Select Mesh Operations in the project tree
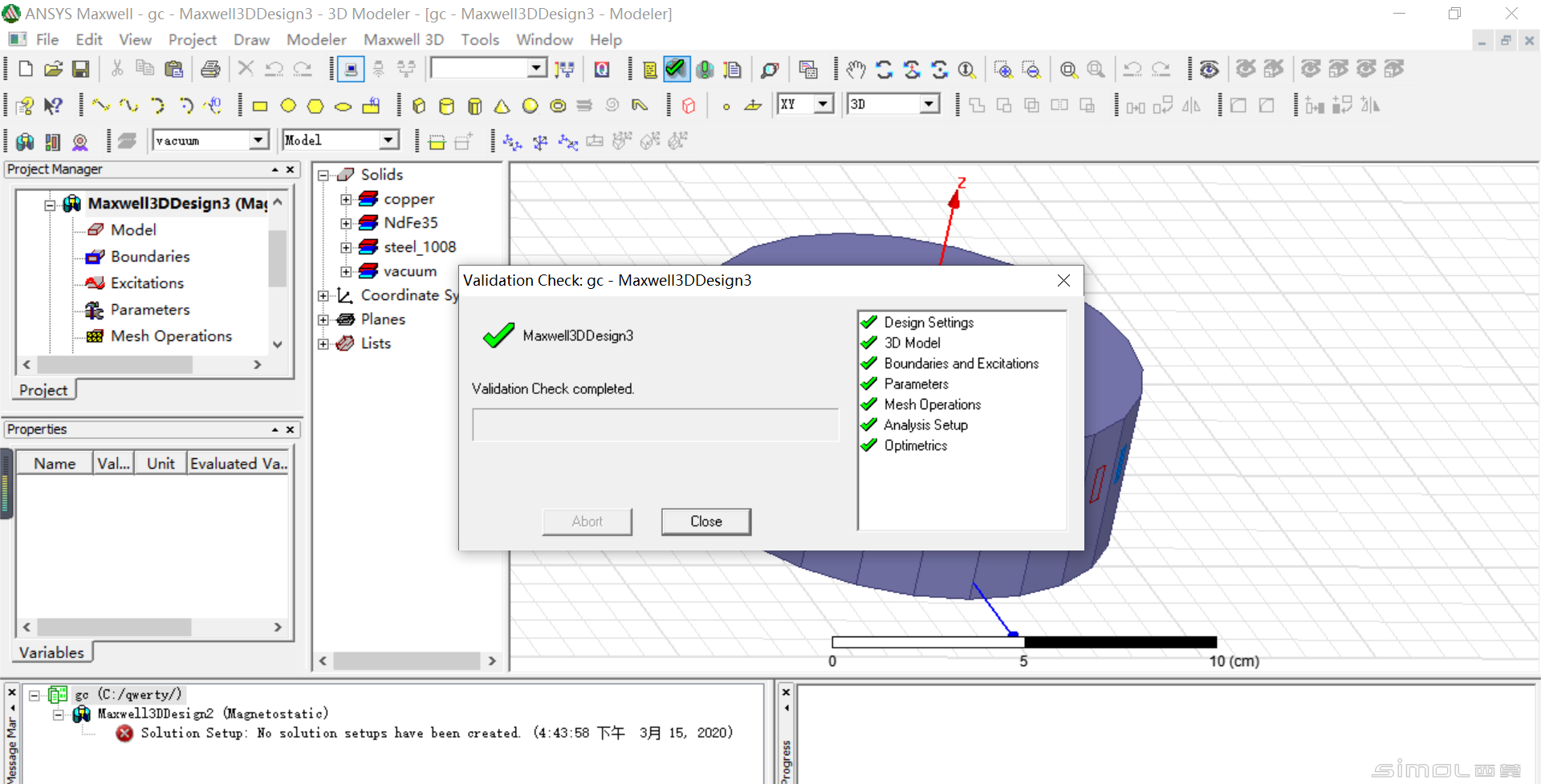Image resolution: width=1541 pixels, height=784 pixels. tap(171, 336)
